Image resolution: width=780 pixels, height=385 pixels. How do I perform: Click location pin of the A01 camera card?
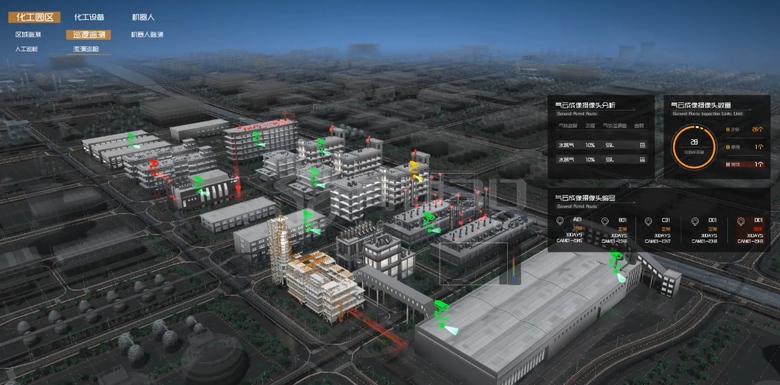tap(561, 222)
